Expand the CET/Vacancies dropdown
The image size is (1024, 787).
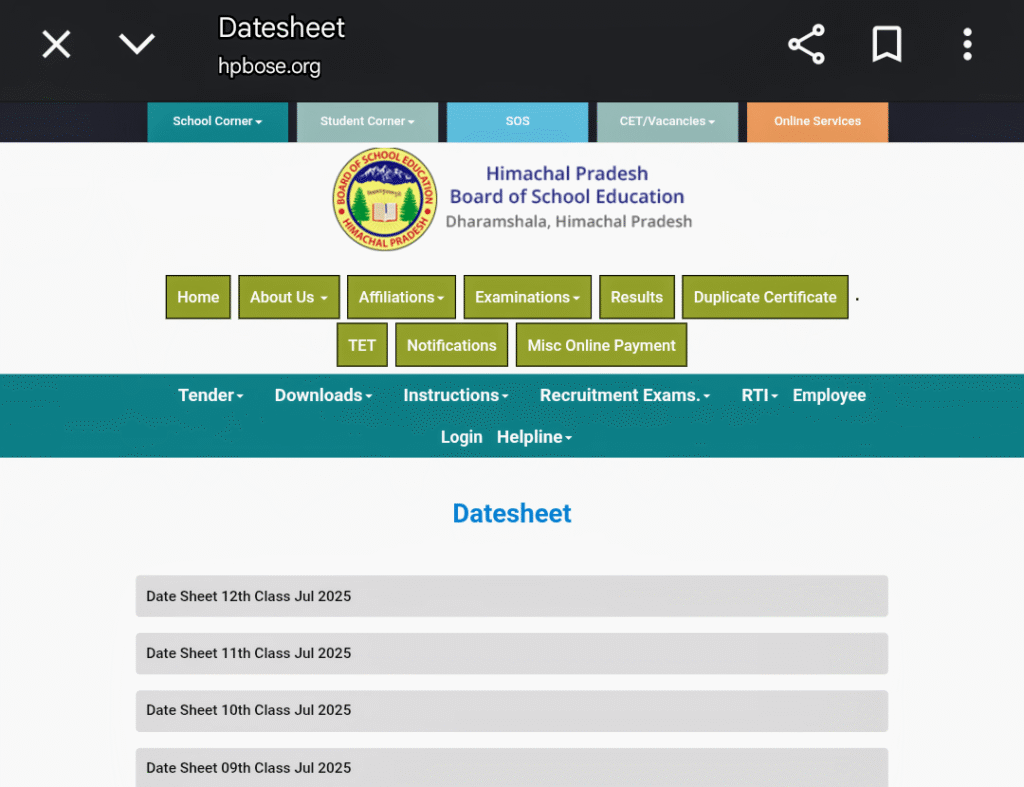tap(667, 122)
